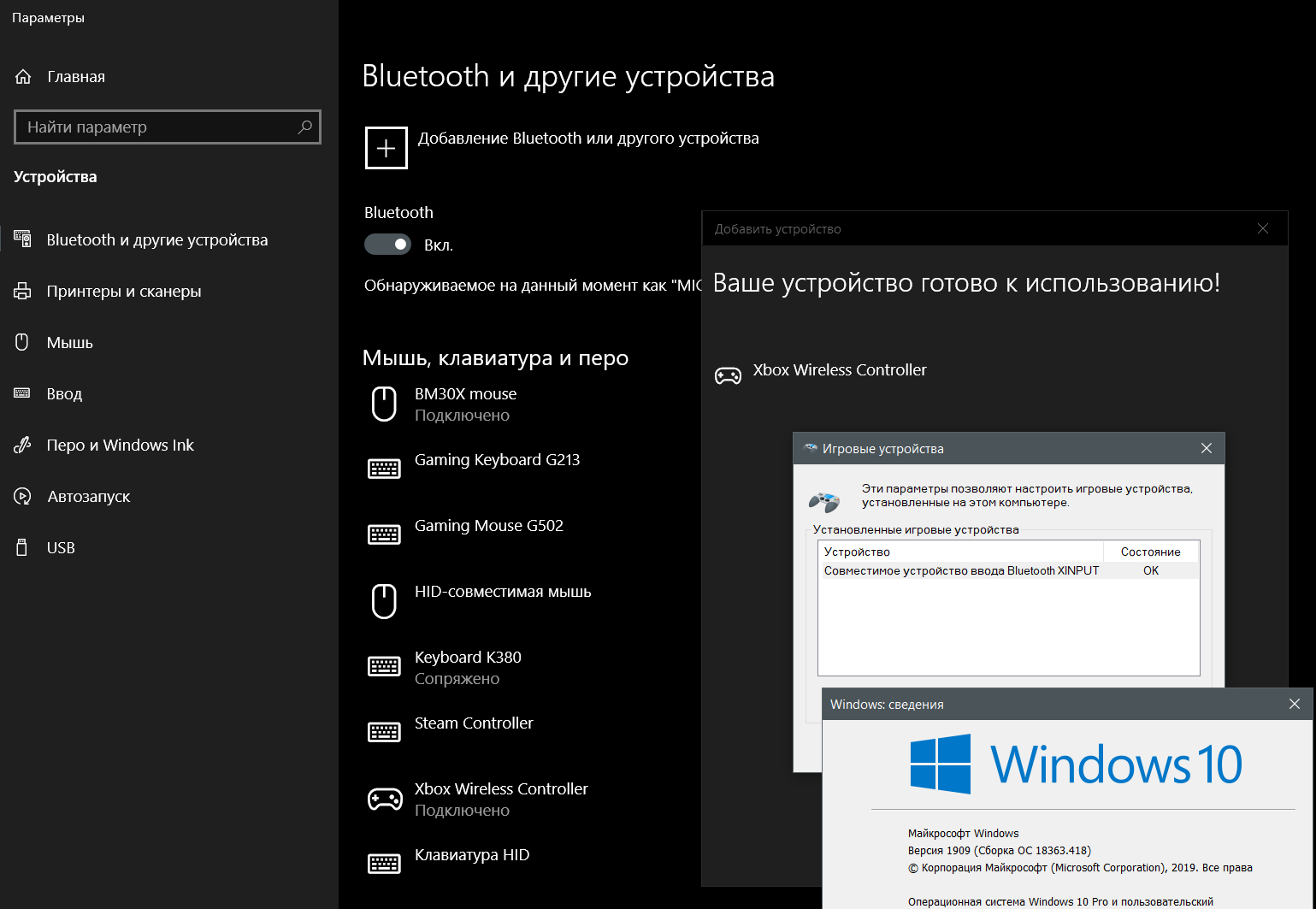The height and width of the screenshot is (909, 1316).
Task: Select BM30X mouse in the device list
Action: tap(466, 404)
